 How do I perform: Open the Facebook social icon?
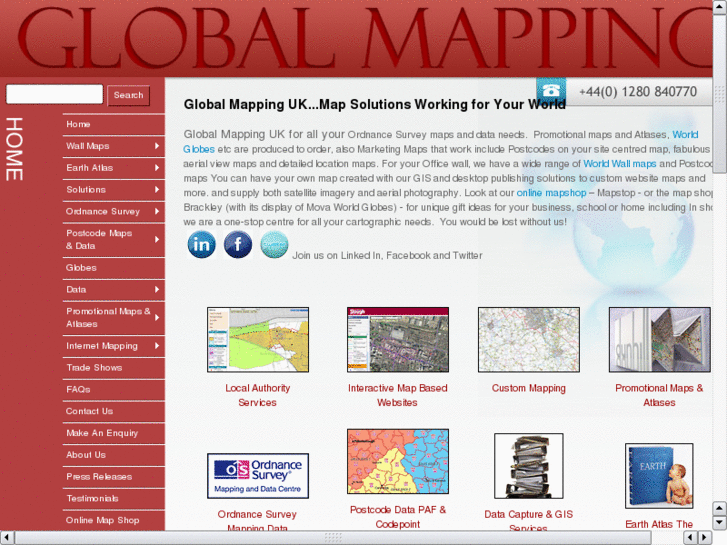click(238, 244)
